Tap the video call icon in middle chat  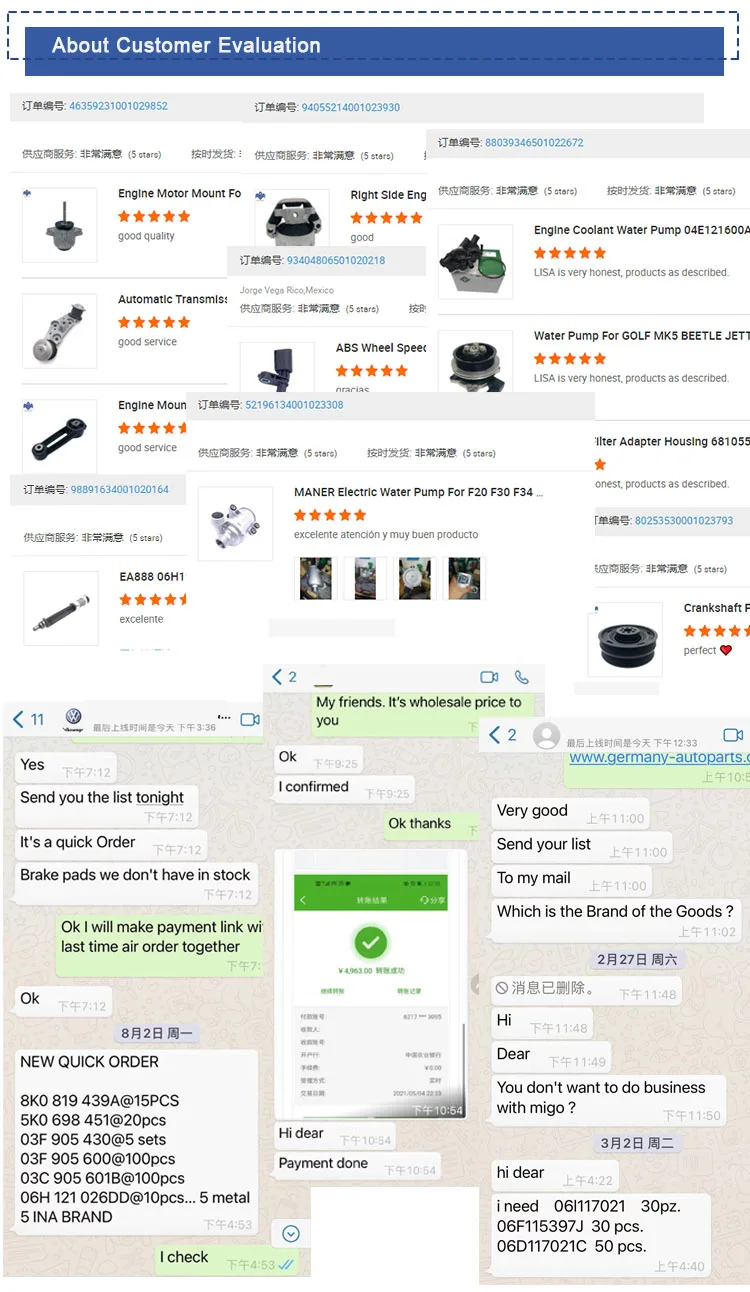click(x=489, y=677)
